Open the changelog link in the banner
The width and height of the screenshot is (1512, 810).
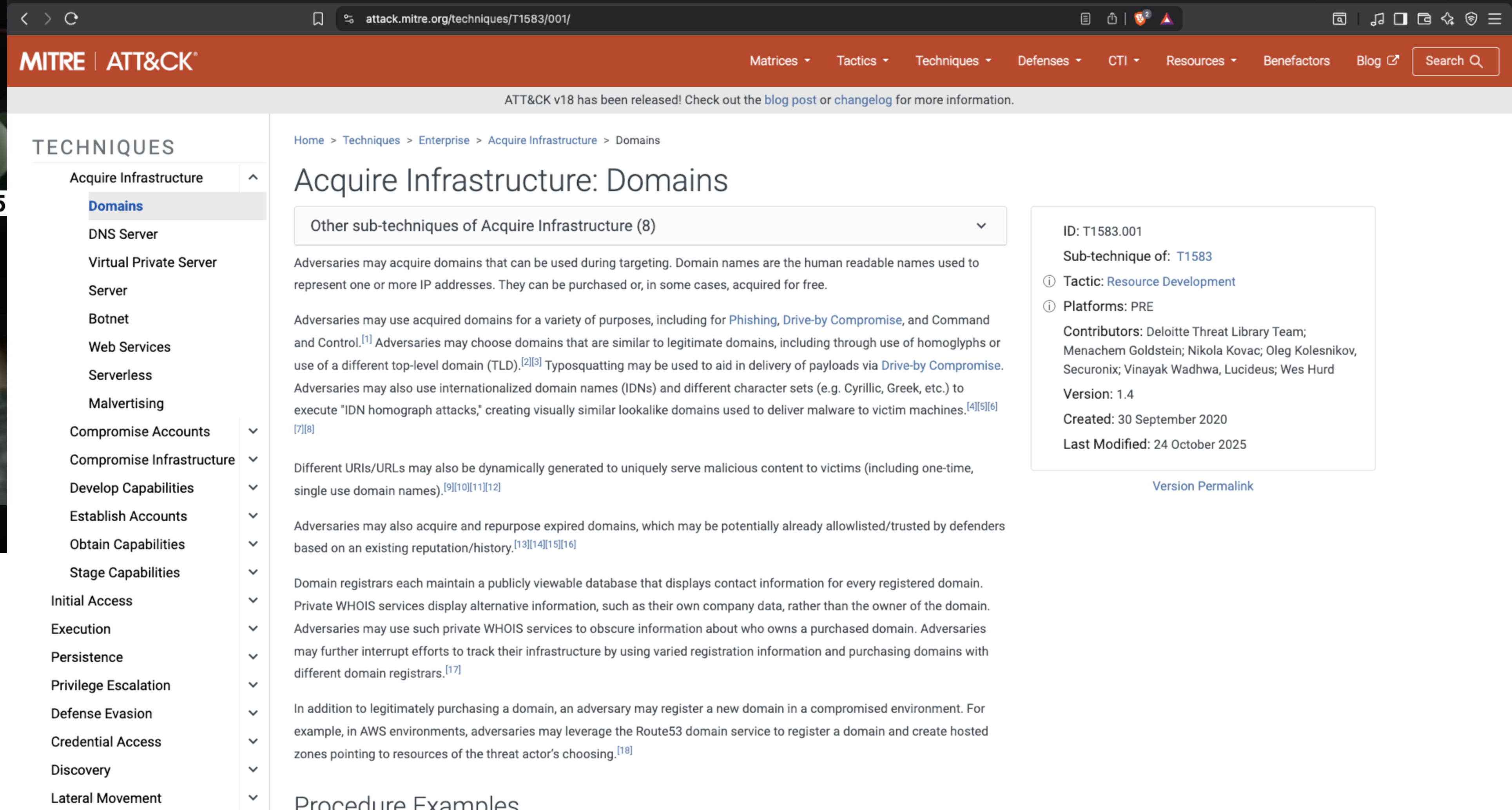(x=863, y=100)
